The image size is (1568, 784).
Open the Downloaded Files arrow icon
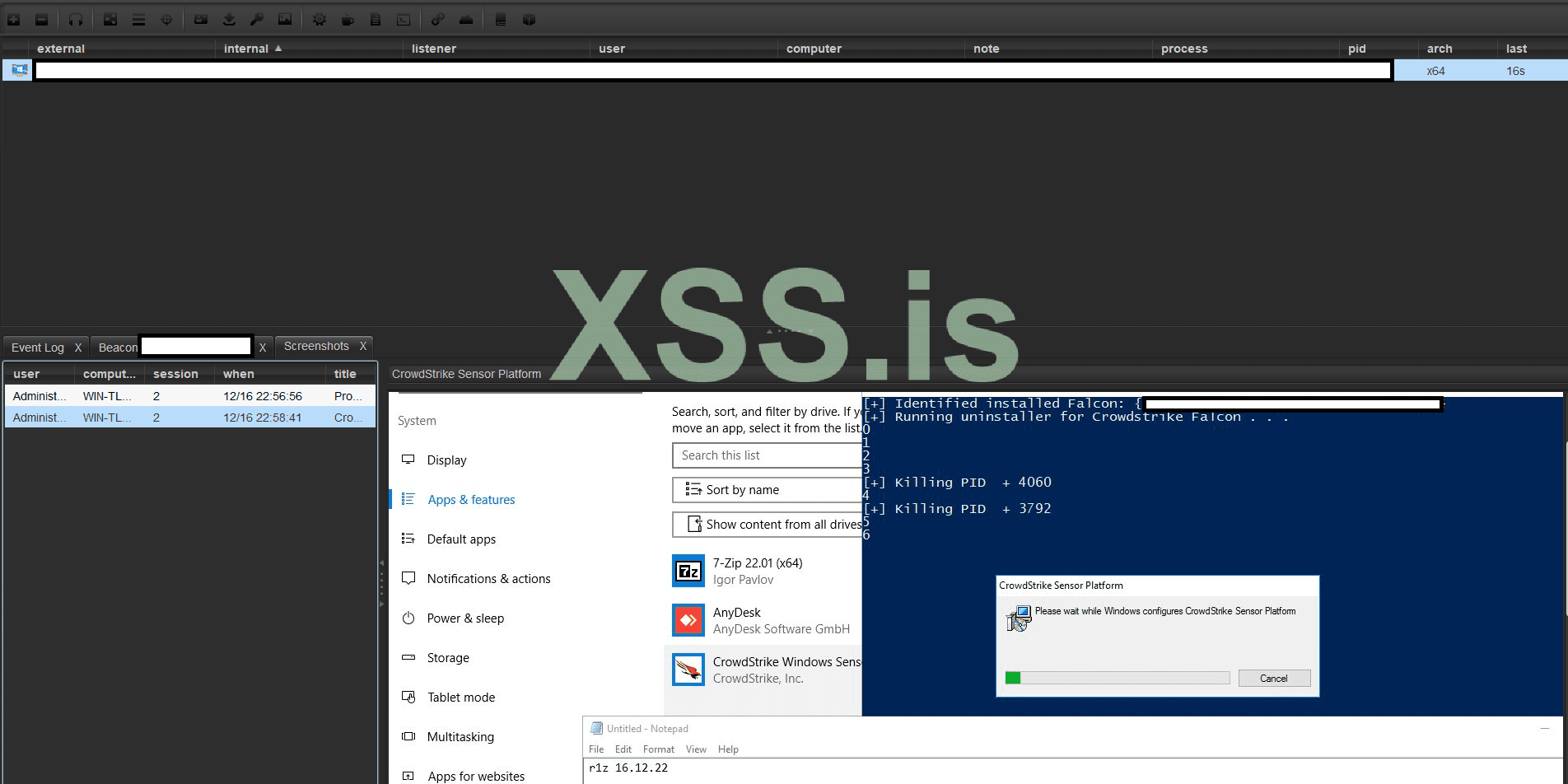coord(229,20)
